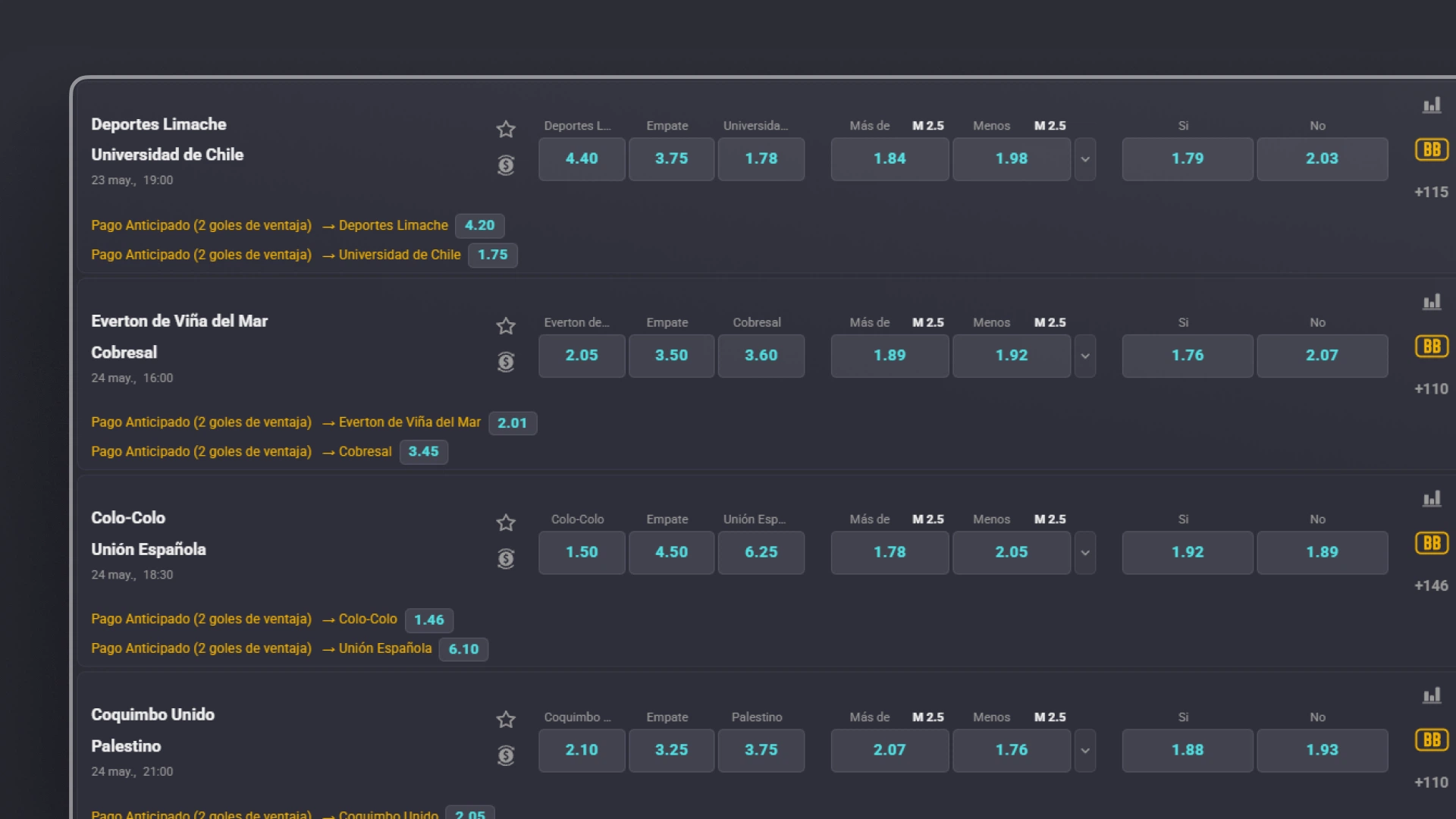Favorite the Deportes Limache match with star

pos(506,130)
